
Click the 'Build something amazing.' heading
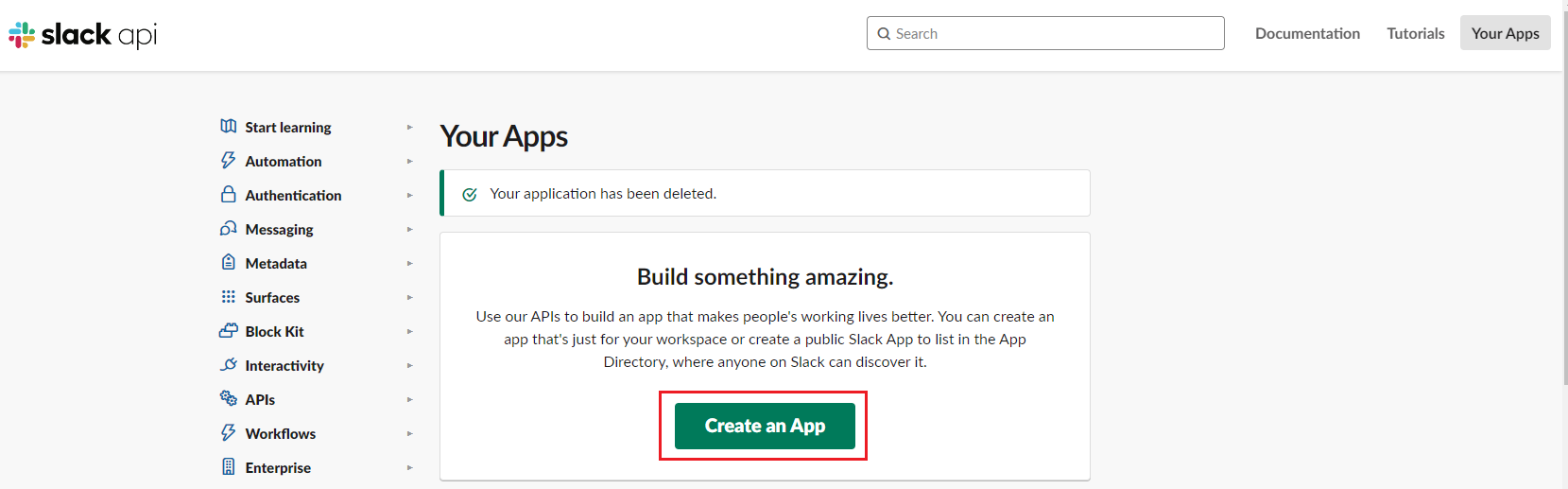point(765,277)
